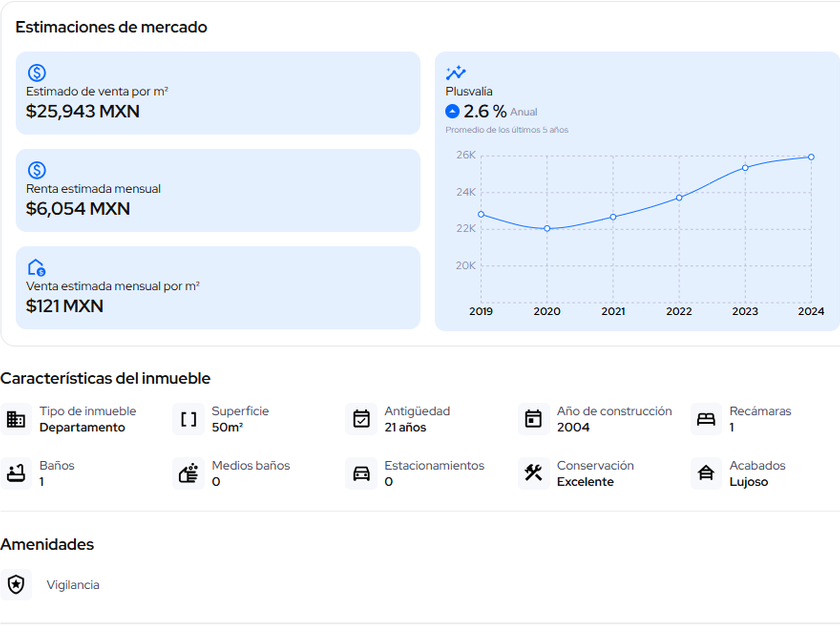Click the Vigilancia shield icon
This screenshot has width=840, height=630.
tap(16, 585)
